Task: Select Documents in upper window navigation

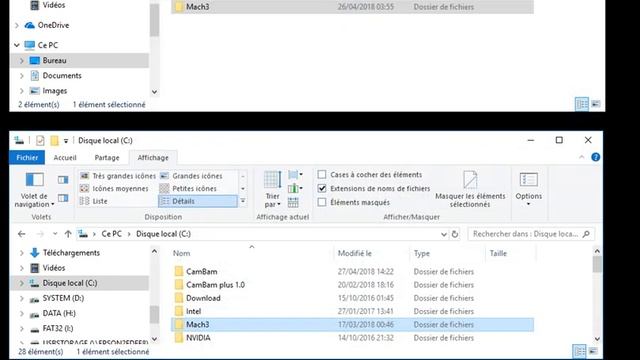Action: click(62, 76)
